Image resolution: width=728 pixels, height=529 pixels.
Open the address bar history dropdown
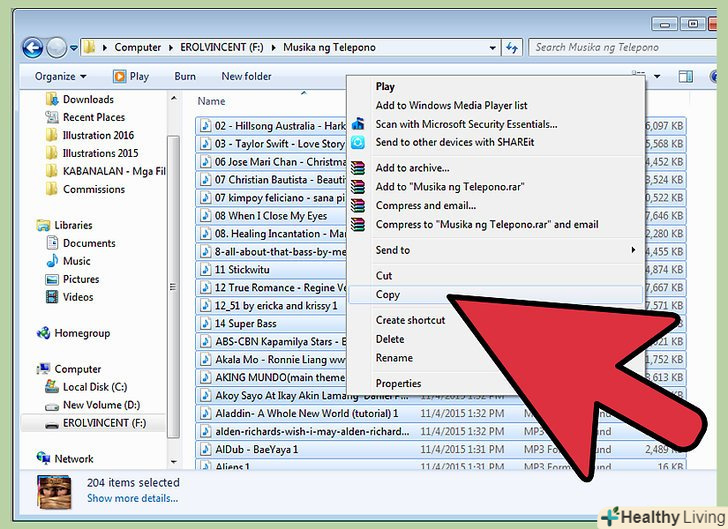click(x=492, y=47)
